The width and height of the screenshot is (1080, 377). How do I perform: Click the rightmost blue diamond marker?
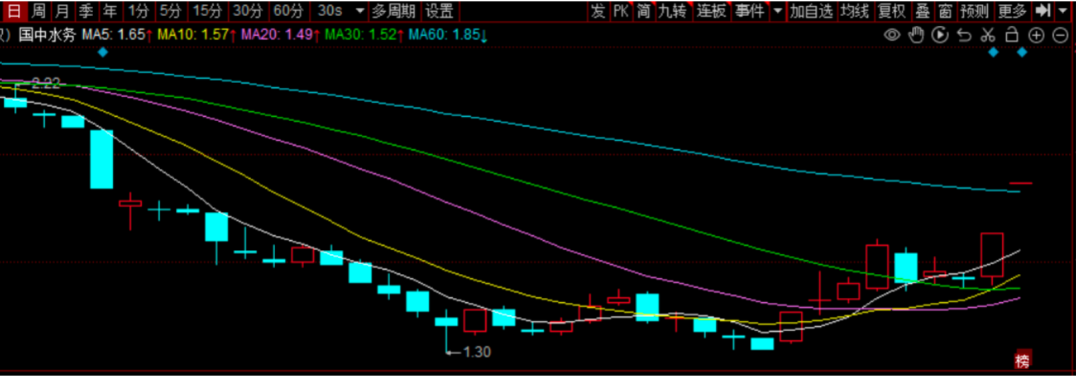tap(1022, 52)
